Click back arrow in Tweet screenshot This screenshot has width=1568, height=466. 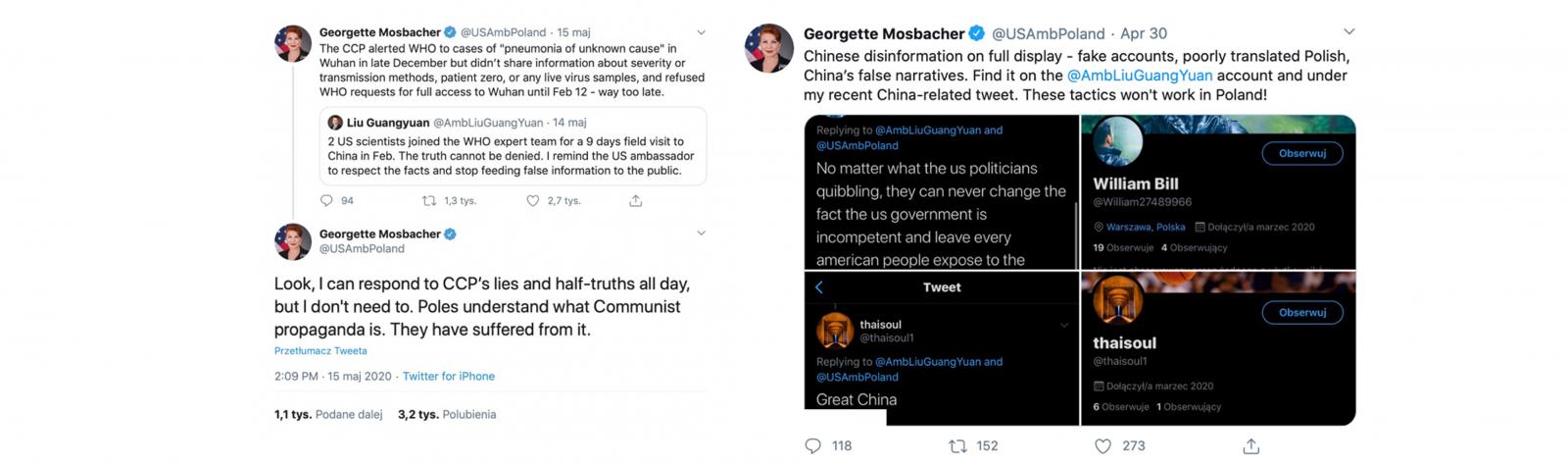[x=819, y=287]
